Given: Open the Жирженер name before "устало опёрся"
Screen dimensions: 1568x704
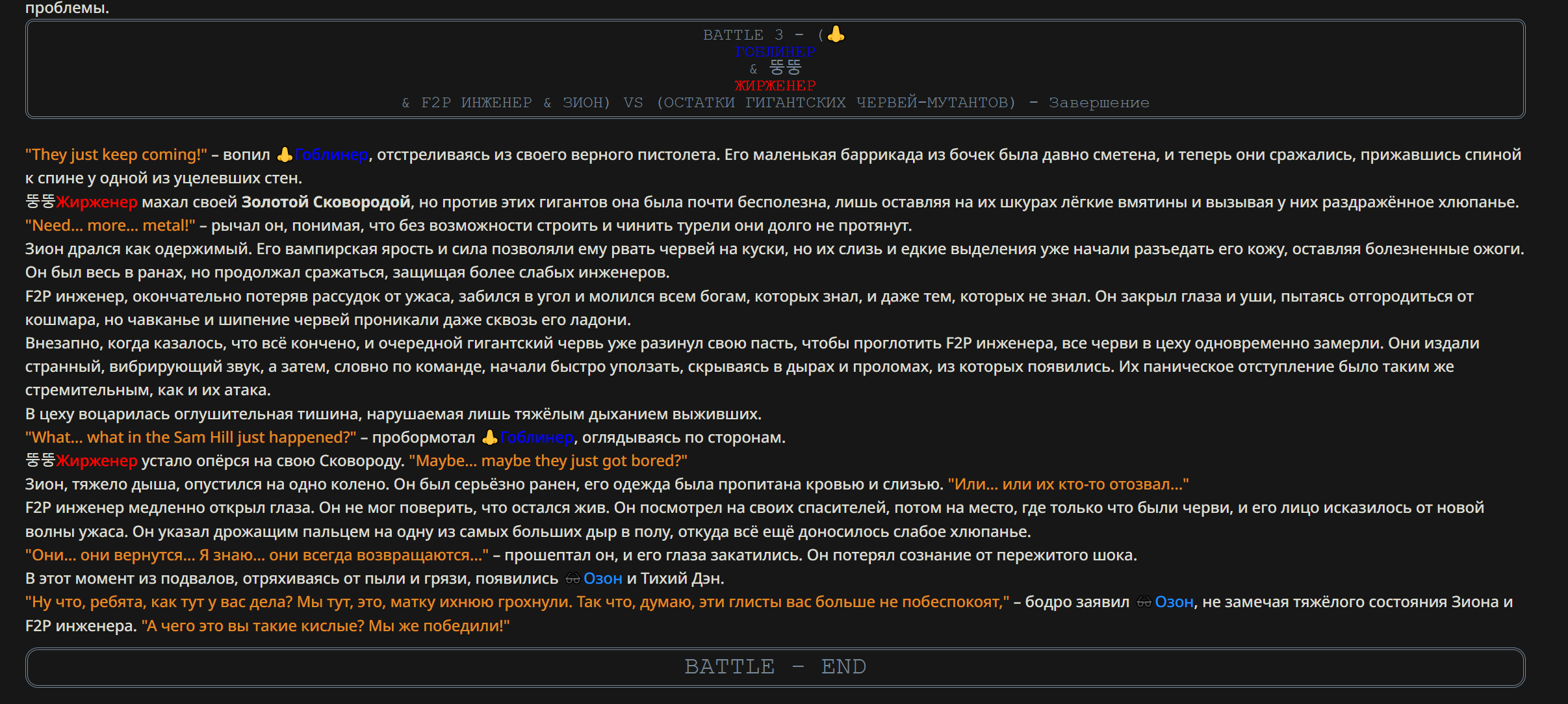Looking at the screenshot, I should click(97, 461).
